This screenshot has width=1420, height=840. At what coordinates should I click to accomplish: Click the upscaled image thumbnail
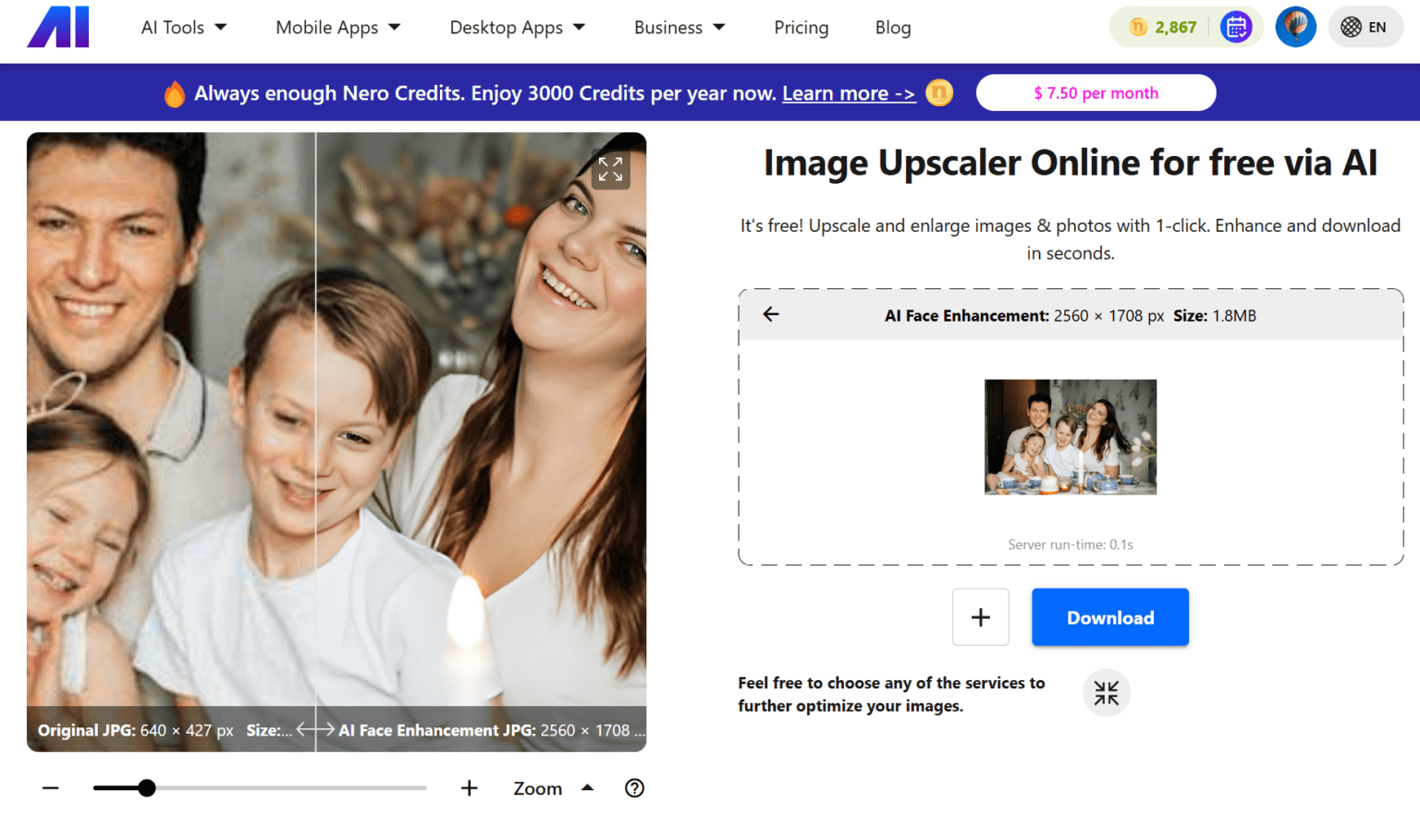point(1070,437)
